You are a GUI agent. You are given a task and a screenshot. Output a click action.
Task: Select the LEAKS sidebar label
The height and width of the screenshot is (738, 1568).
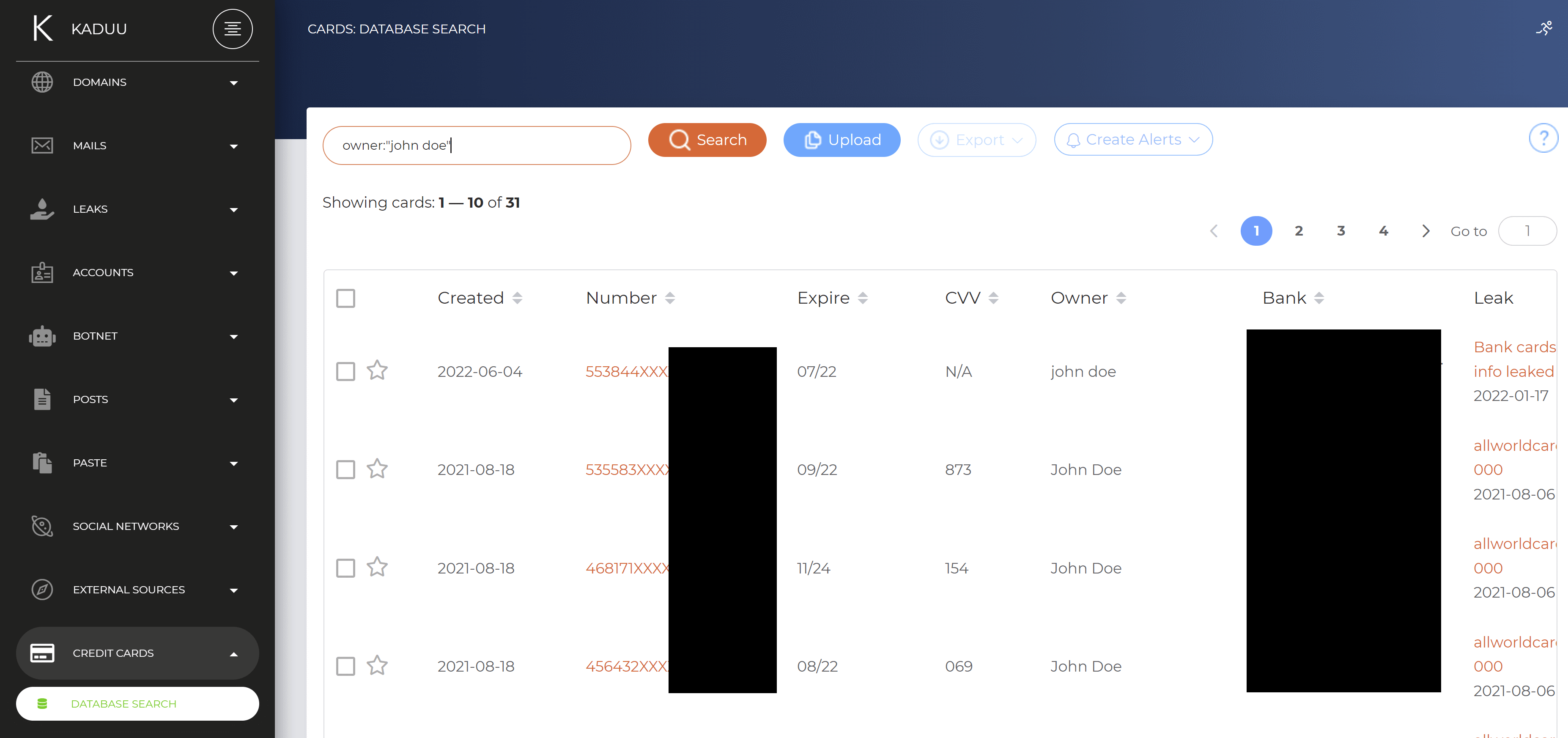(x=90, y=209)
